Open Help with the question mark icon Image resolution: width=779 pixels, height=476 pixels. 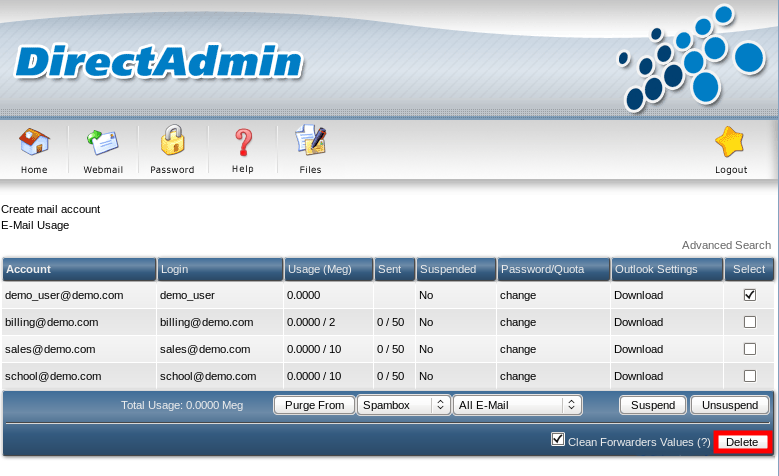click(242, 143)
